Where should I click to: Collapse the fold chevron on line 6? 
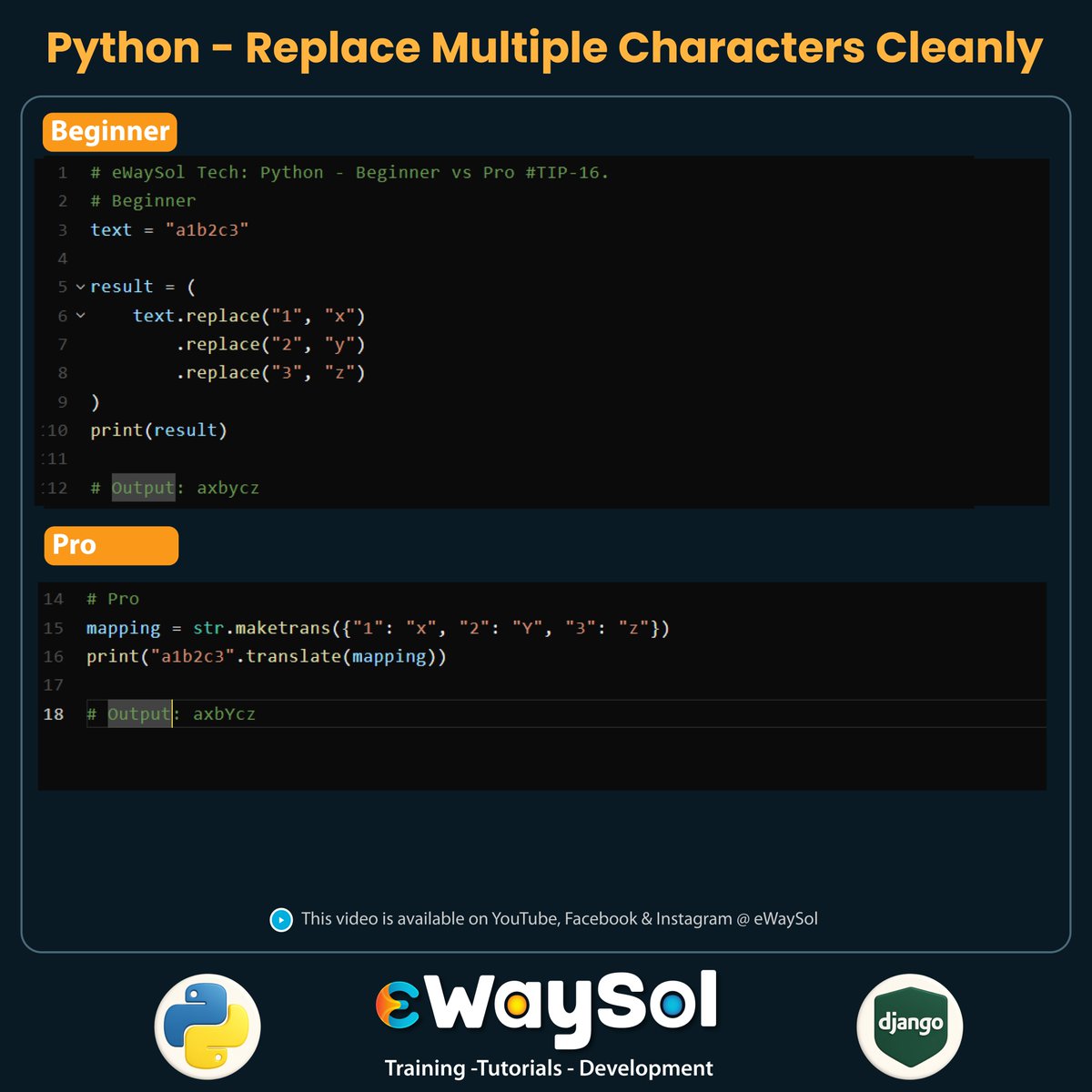coord(80,316)
